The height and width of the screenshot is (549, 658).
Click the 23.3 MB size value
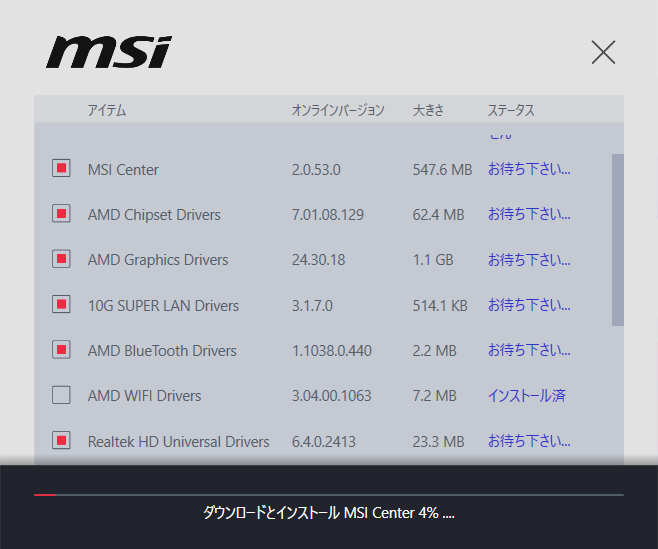pyautogui.click(x=439, y=442)
